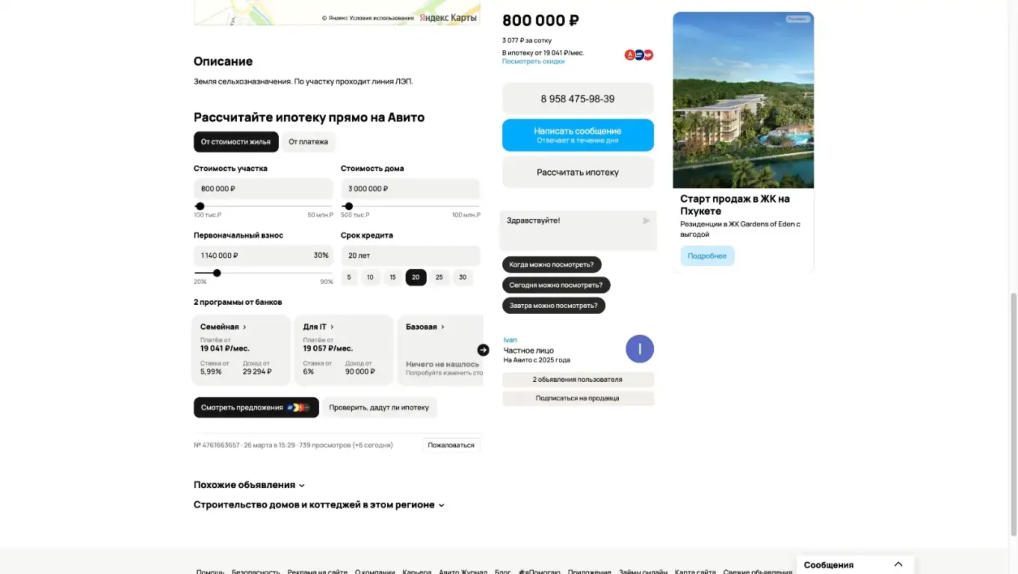Open Блог footer link
Image resolution: width=1018 pixels, height=574 pixels.
pos(503,571)
